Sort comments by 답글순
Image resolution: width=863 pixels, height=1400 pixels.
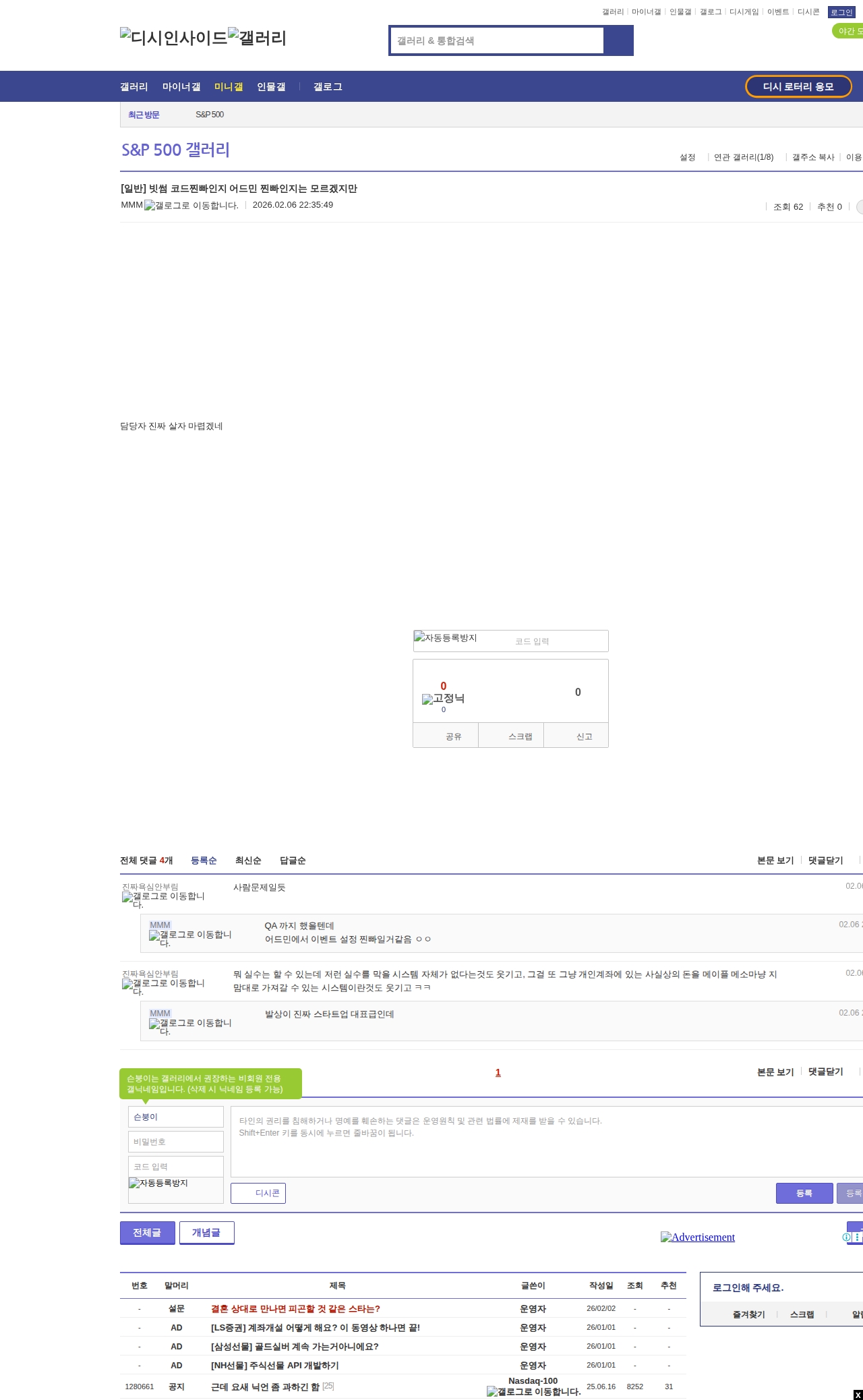click(293, 861)
